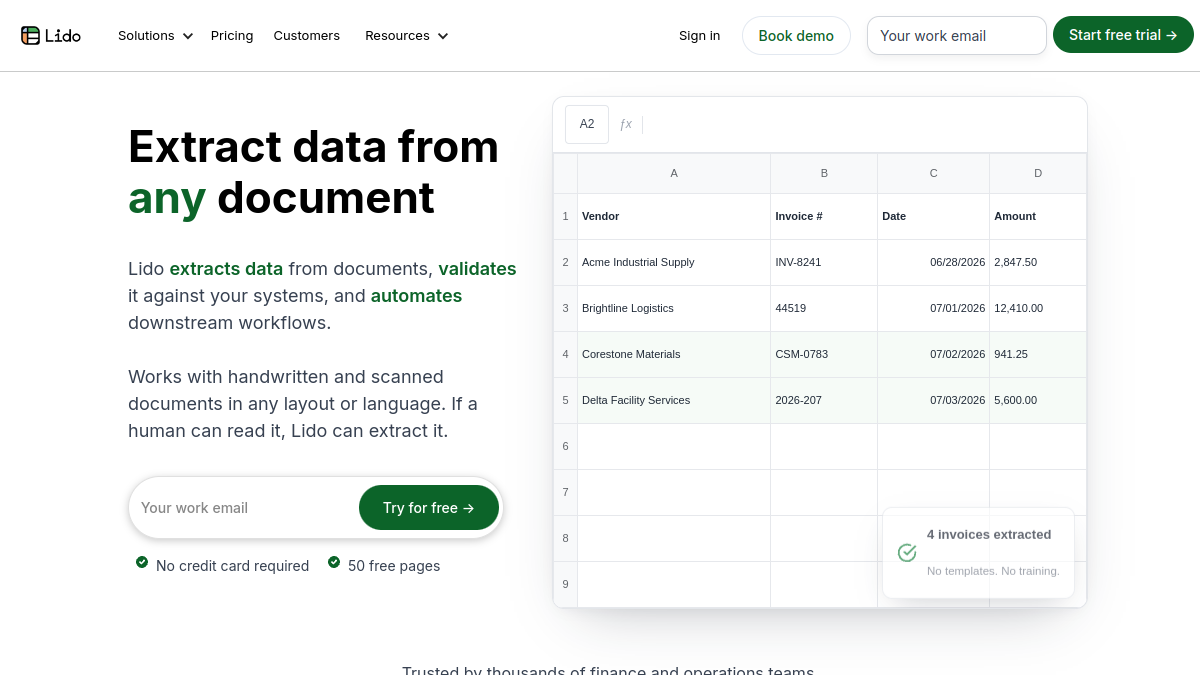Select the 44519 invoice cell
The image size is (1200, 675).
824,308
